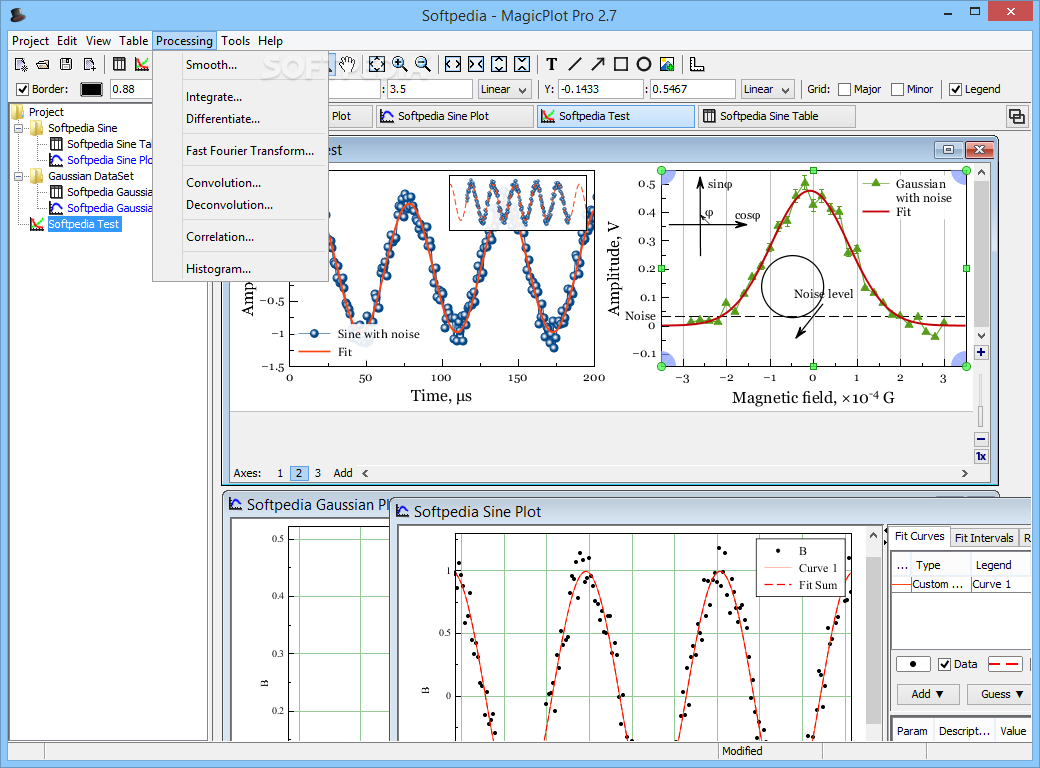This screenshot has height=768, width=1040.
Task: Switch to the Softpedia Sine Table tab
Action: point(775,116)
